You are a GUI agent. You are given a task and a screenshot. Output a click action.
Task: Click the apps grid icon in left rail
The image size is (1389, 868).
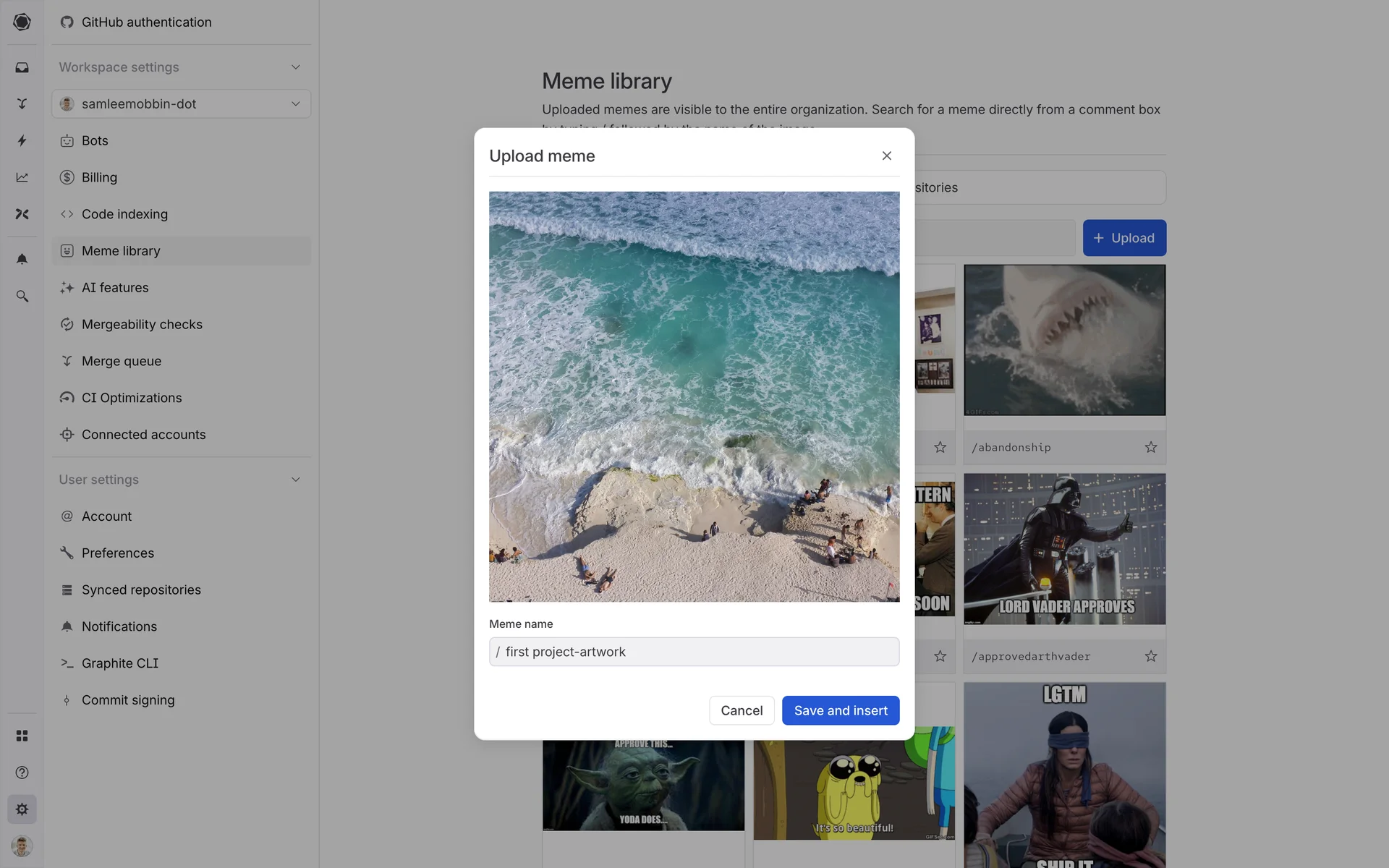22,736
